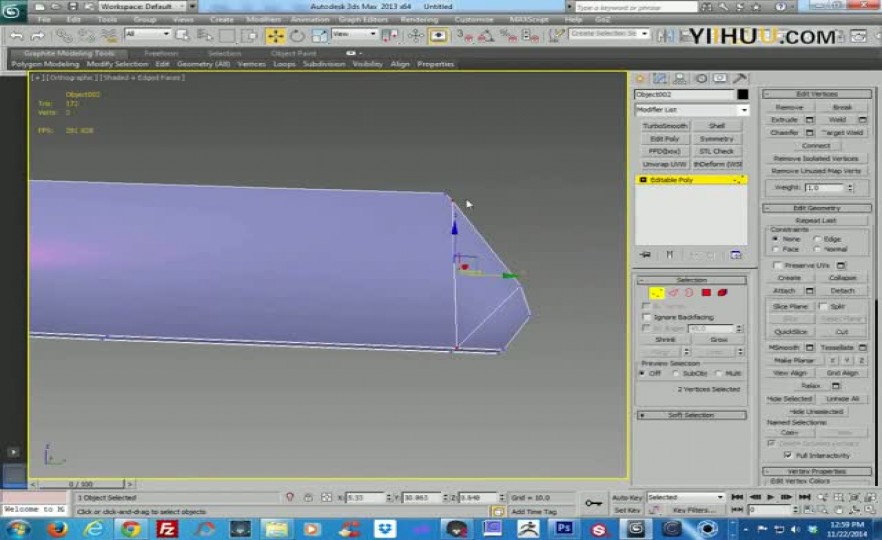Open the Motion command panel tab
882x540 pixels.
coord(701,79)
